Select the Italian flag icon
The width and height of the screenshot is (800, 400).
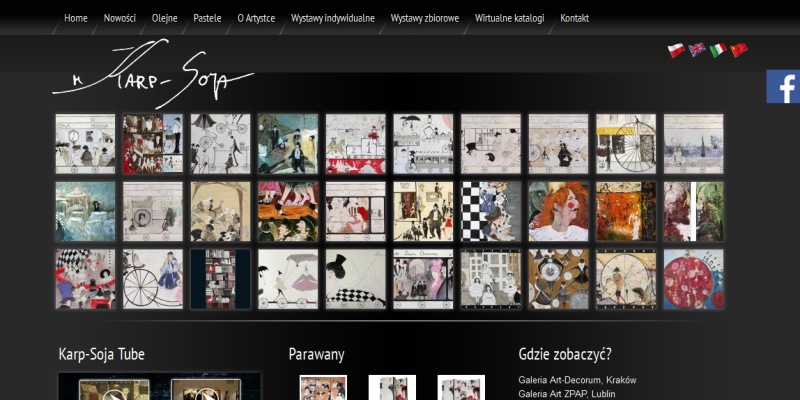pos(718,50)
